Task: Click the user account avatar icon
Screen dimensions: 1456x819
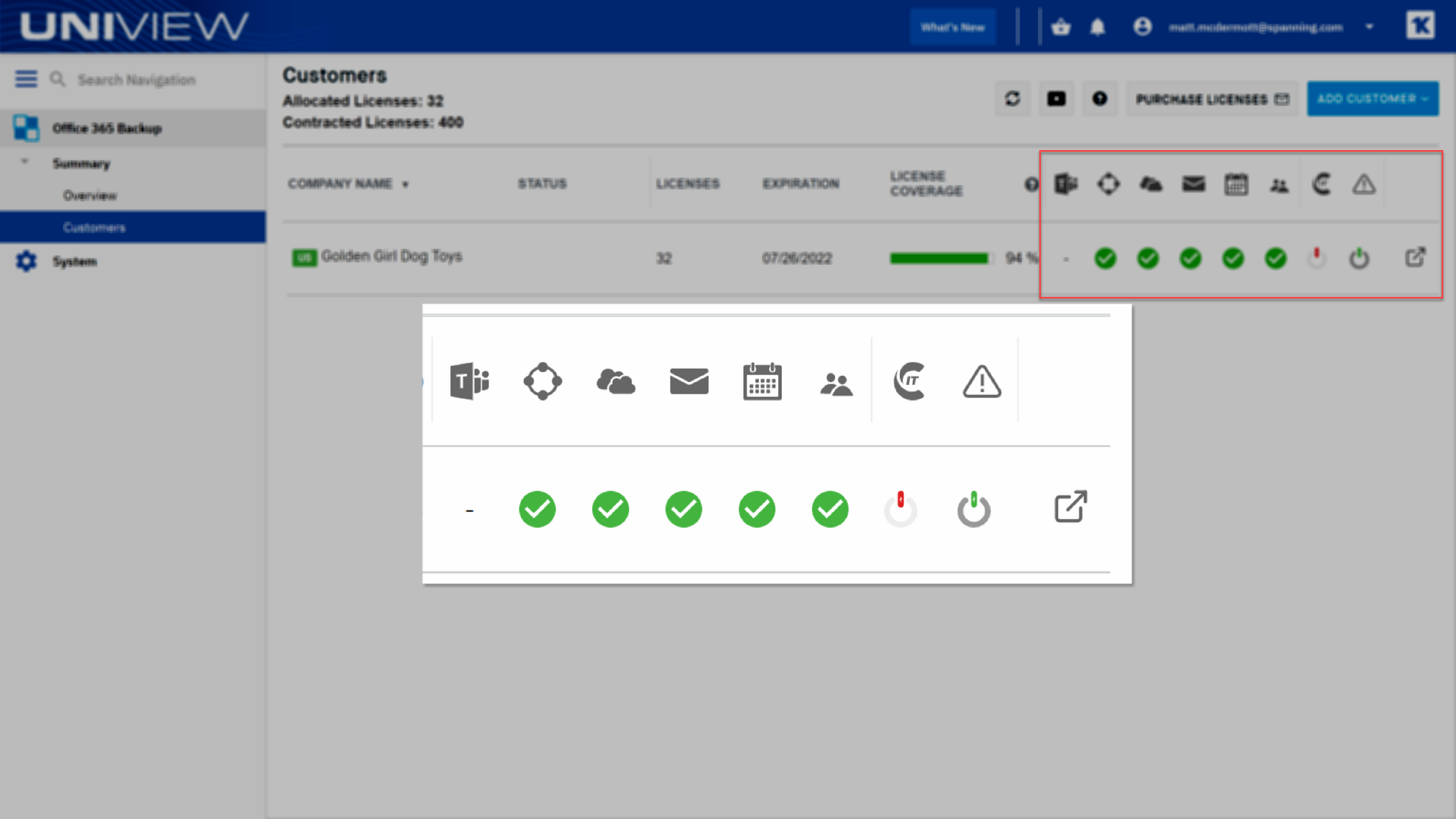Action: [1142, 27]
